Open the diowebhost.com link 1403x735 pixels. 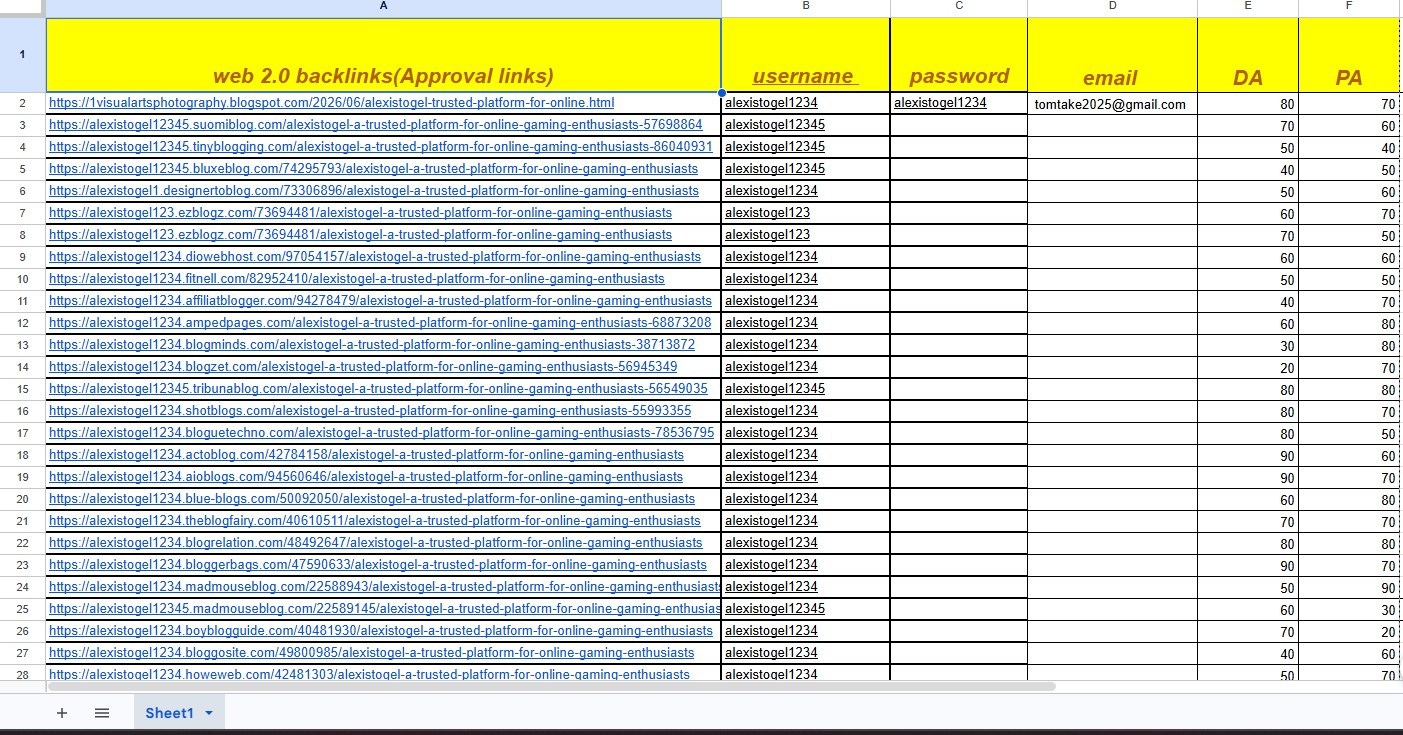pos(375,257)
